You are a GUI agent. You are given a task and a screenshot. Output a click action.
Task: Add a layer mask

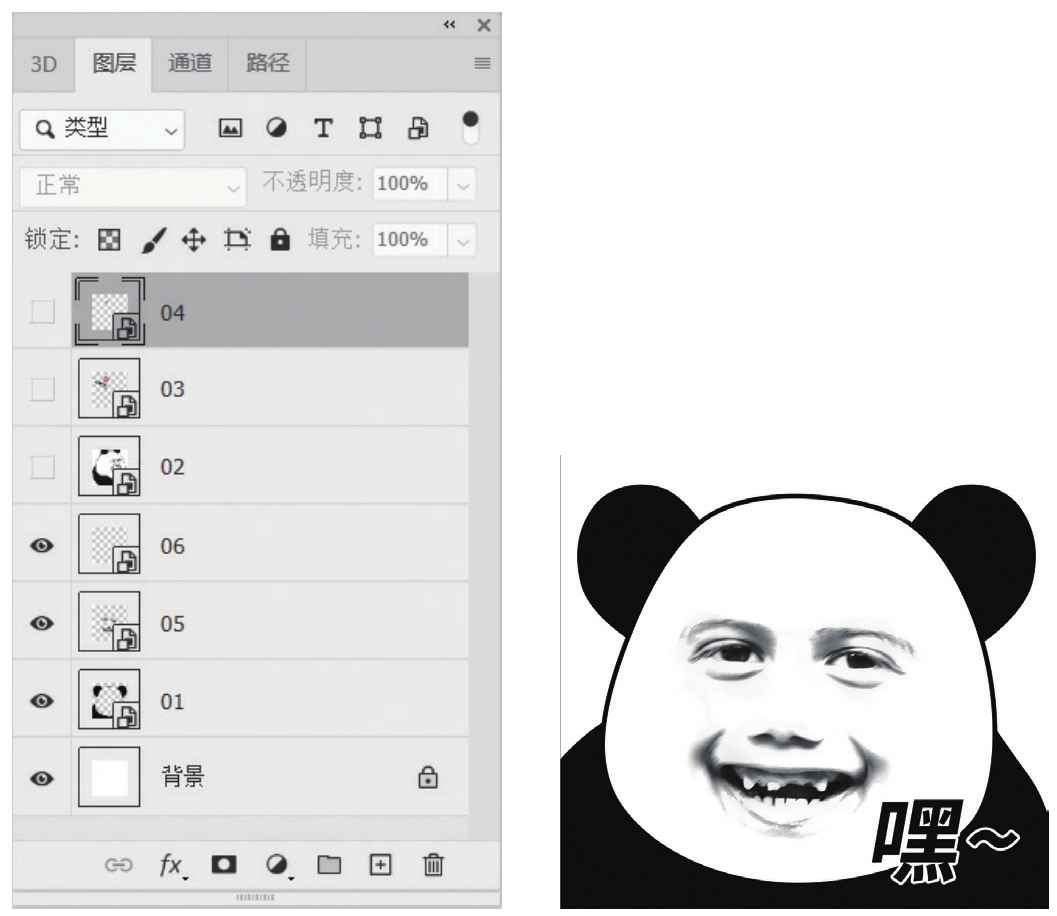(224, 864)
